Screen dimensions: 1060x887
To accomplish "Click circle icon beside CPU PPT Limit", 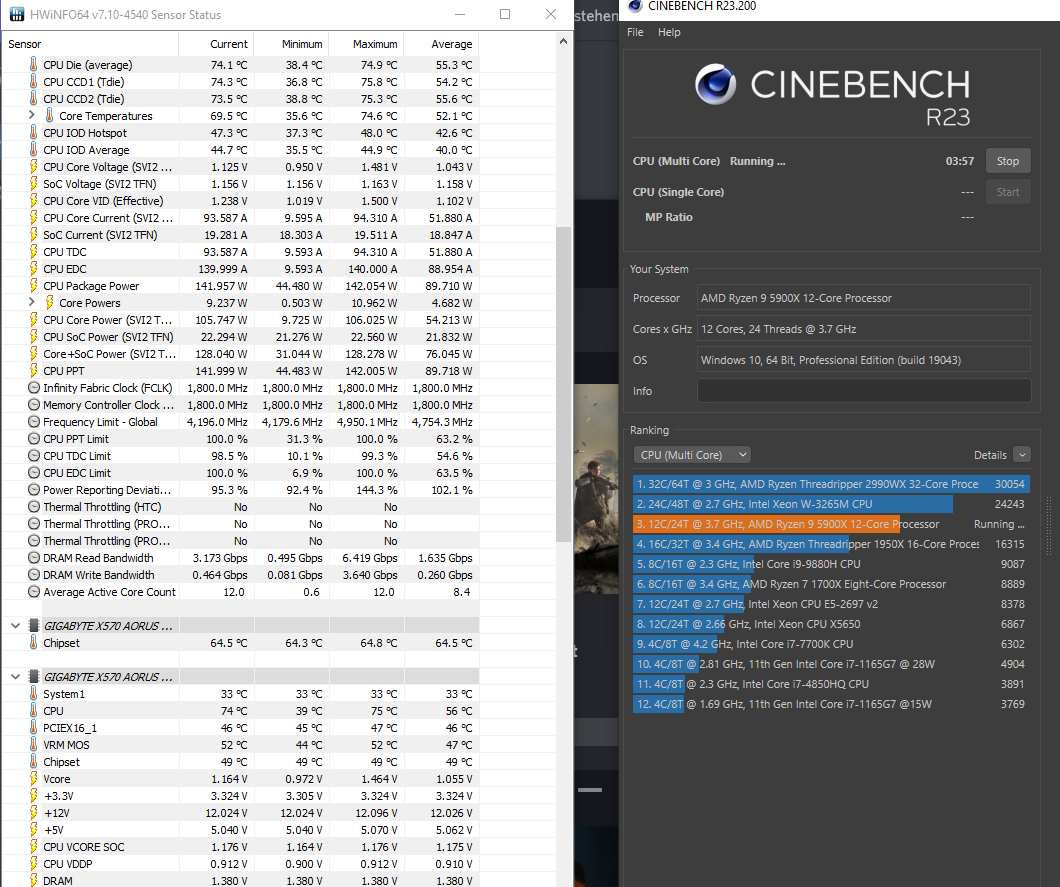I will 34,438.
